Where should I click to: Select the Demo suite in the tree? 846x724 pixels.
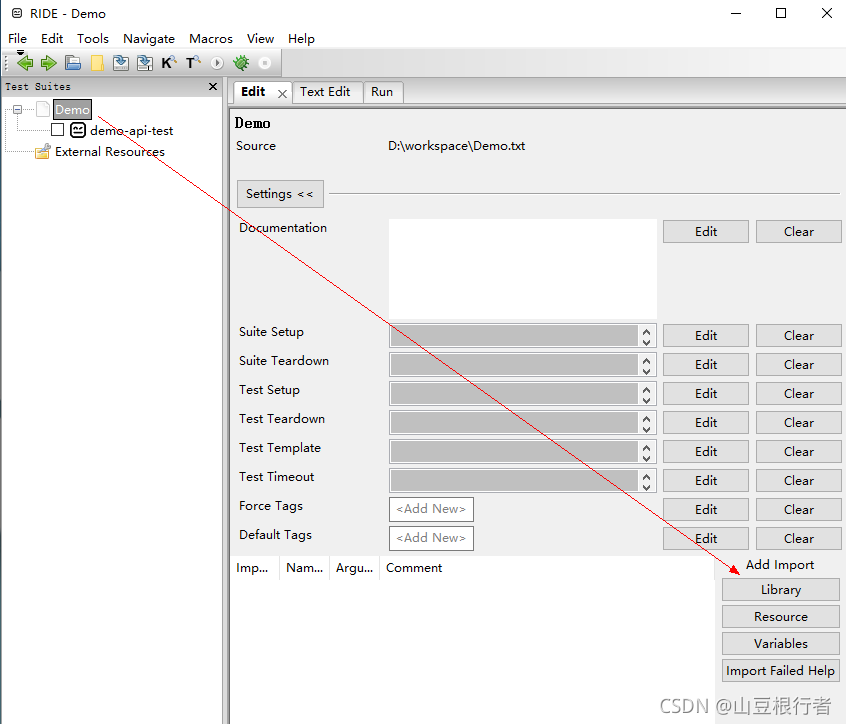[x=72, y=110]
